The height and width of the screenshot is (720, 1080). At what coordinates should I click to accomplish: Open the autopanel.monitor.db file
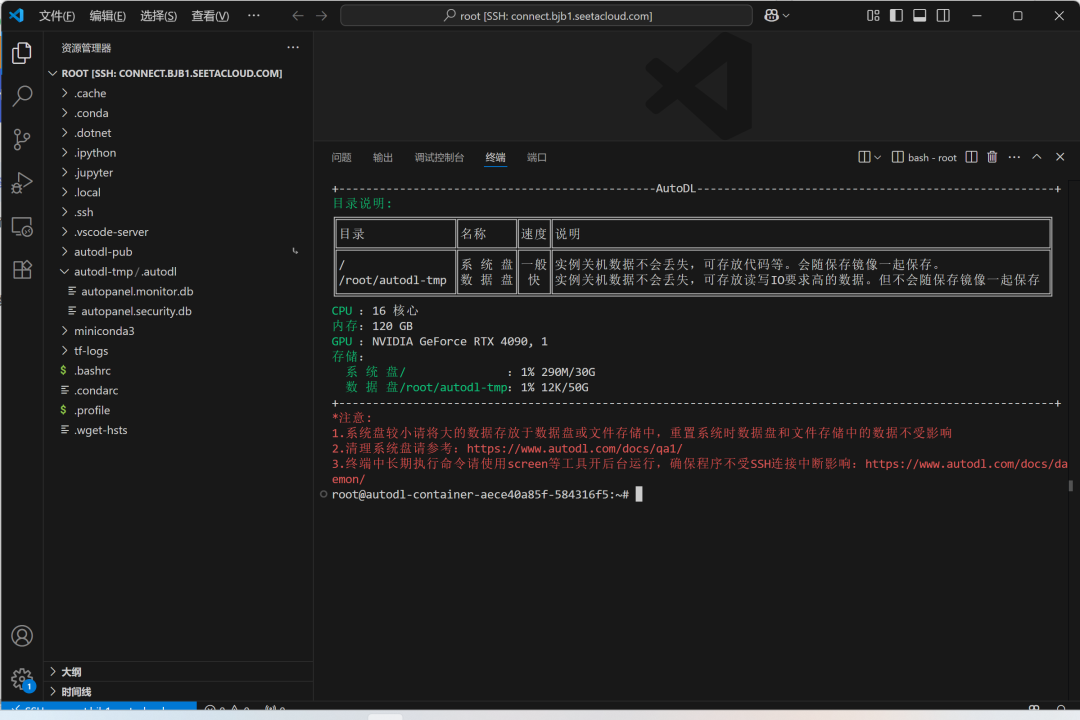tap(179, 291)
